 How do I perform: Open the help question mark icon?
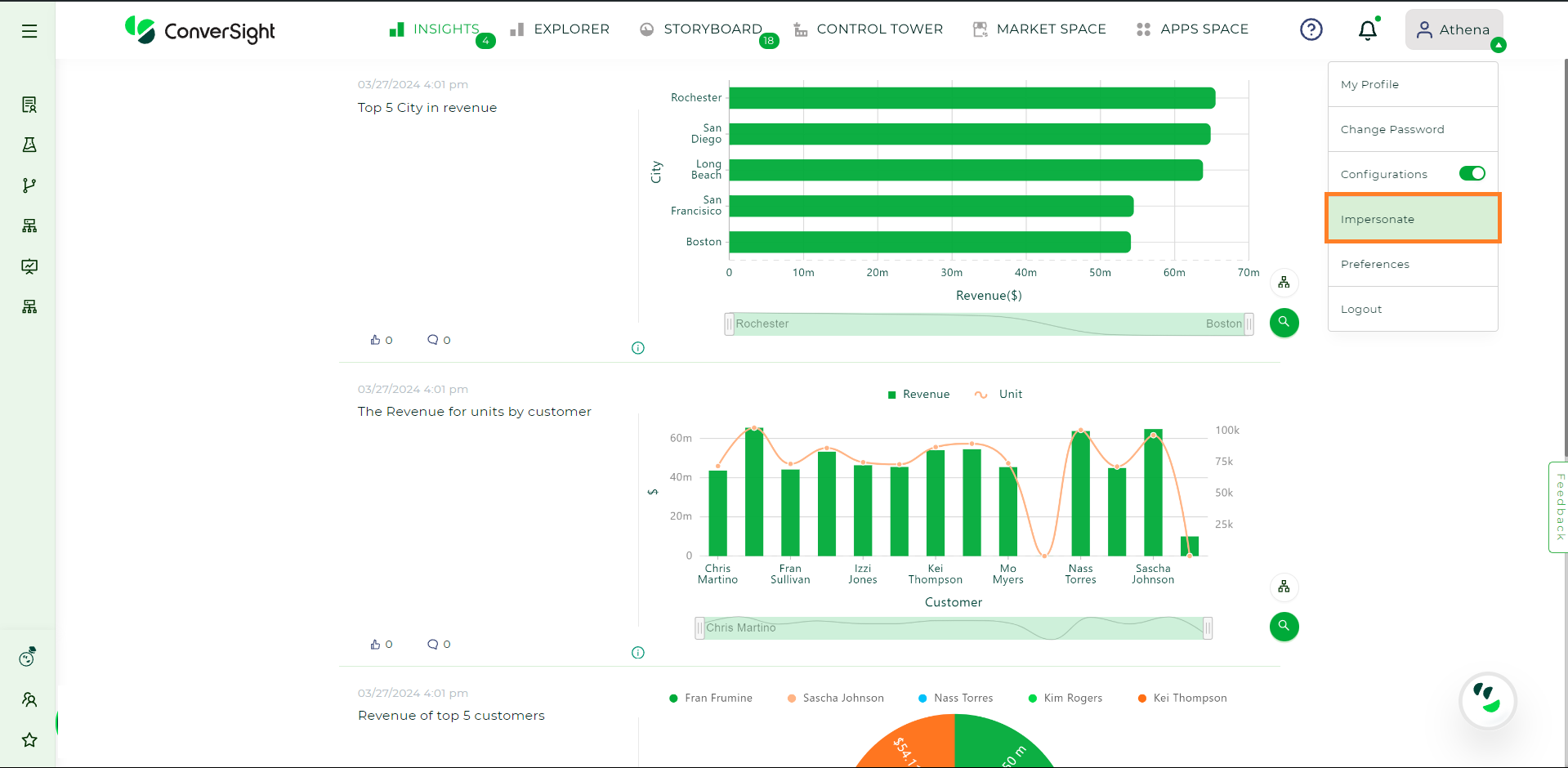coord(1311,29)
